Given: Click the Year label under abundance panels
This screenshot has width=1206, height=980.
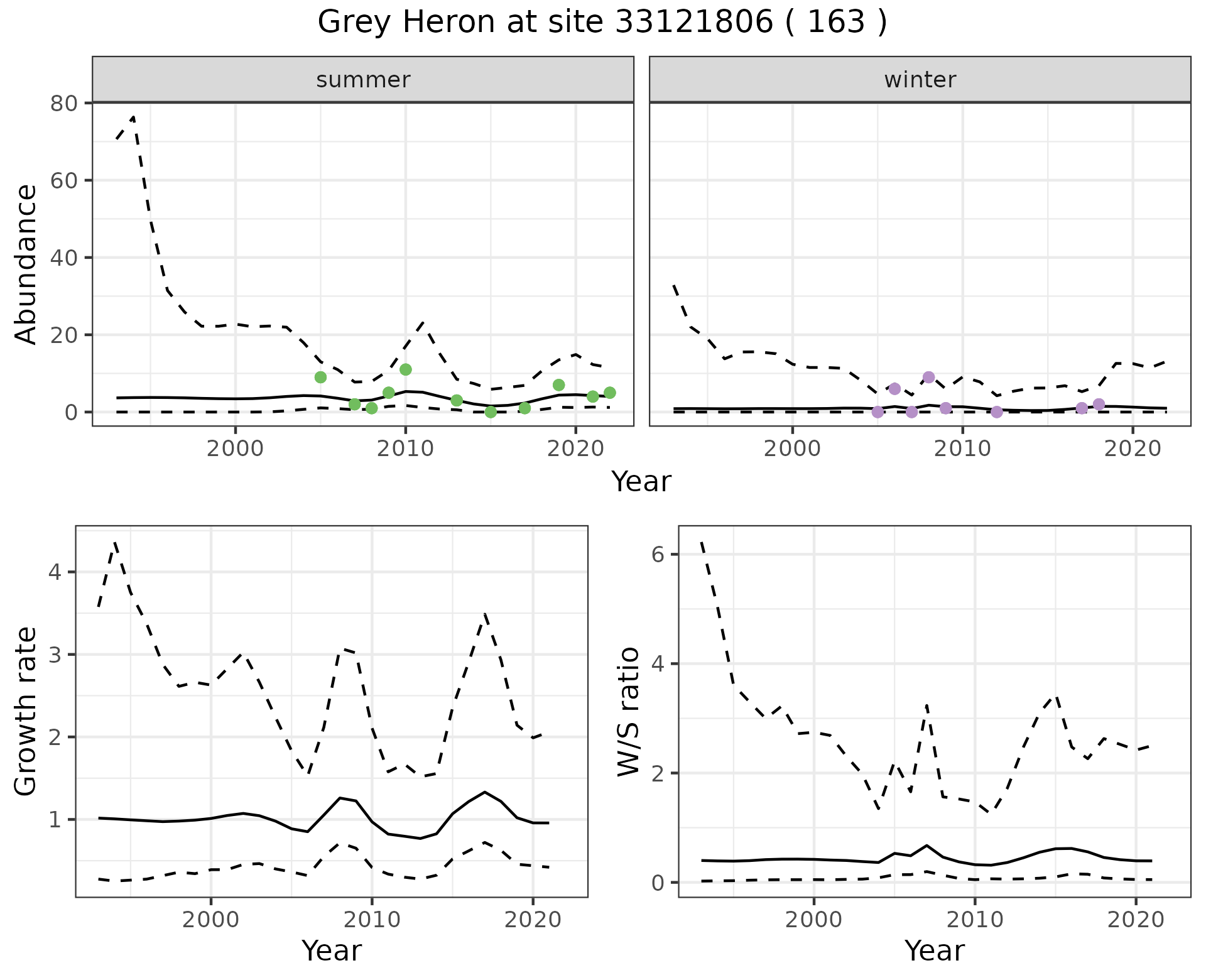Looking at the screenshot, I should pos(641,482).
